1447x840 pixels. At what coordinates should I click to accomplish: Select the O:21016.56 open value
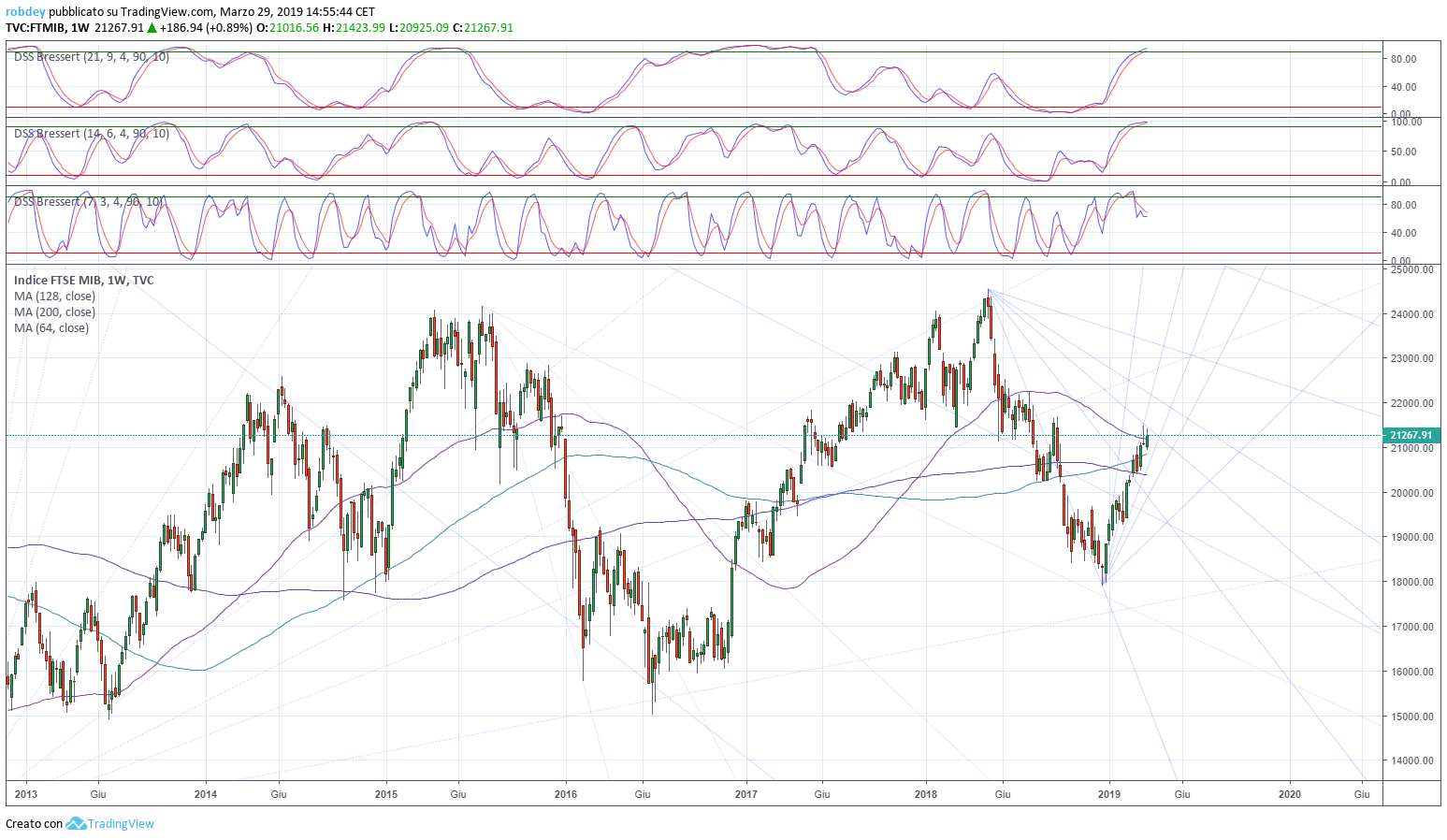[288, 28]
